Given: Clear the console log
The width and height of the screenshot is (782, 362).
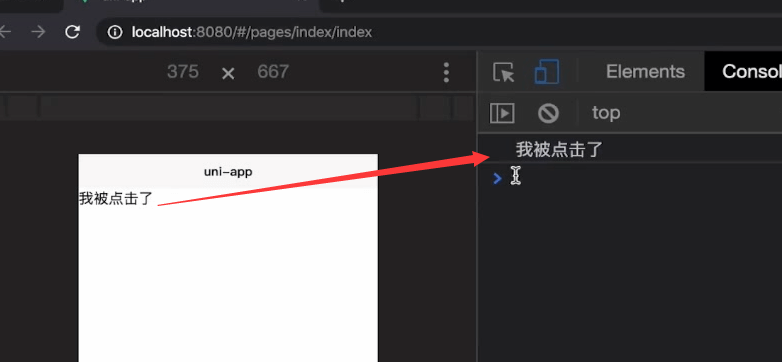Looking at the screenshot, I should click(x=548, y=113).
